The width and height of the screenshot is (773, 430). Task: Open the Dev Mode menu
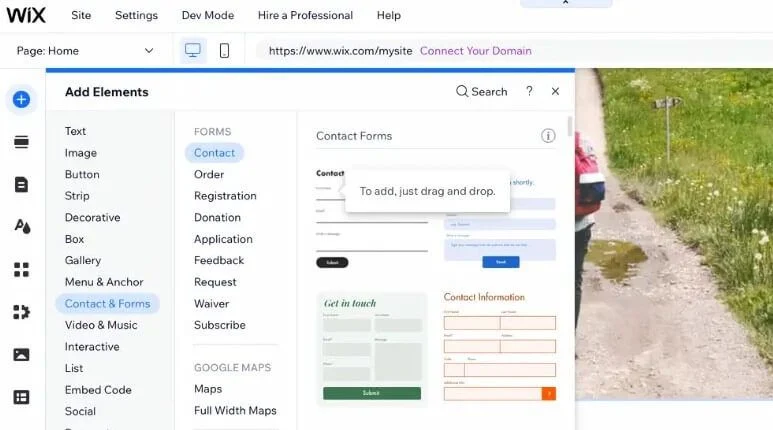(x=207, y=15)
